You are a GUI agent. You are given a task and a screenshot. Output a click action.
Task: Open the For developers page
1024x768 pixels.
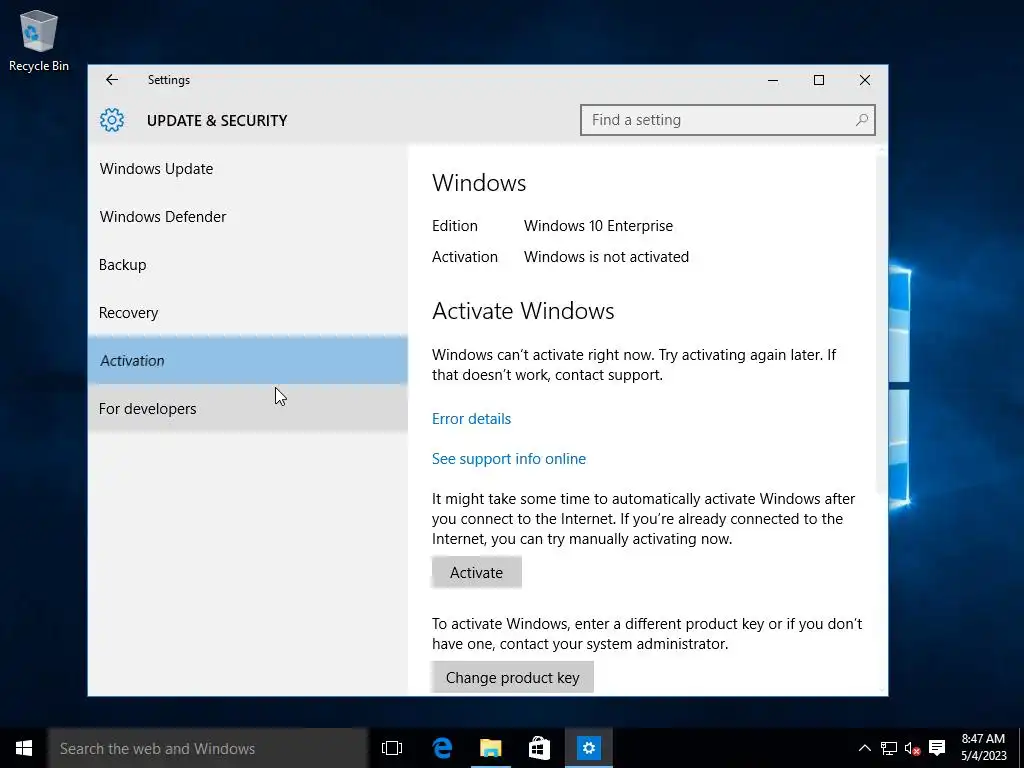tap(248, 409)
